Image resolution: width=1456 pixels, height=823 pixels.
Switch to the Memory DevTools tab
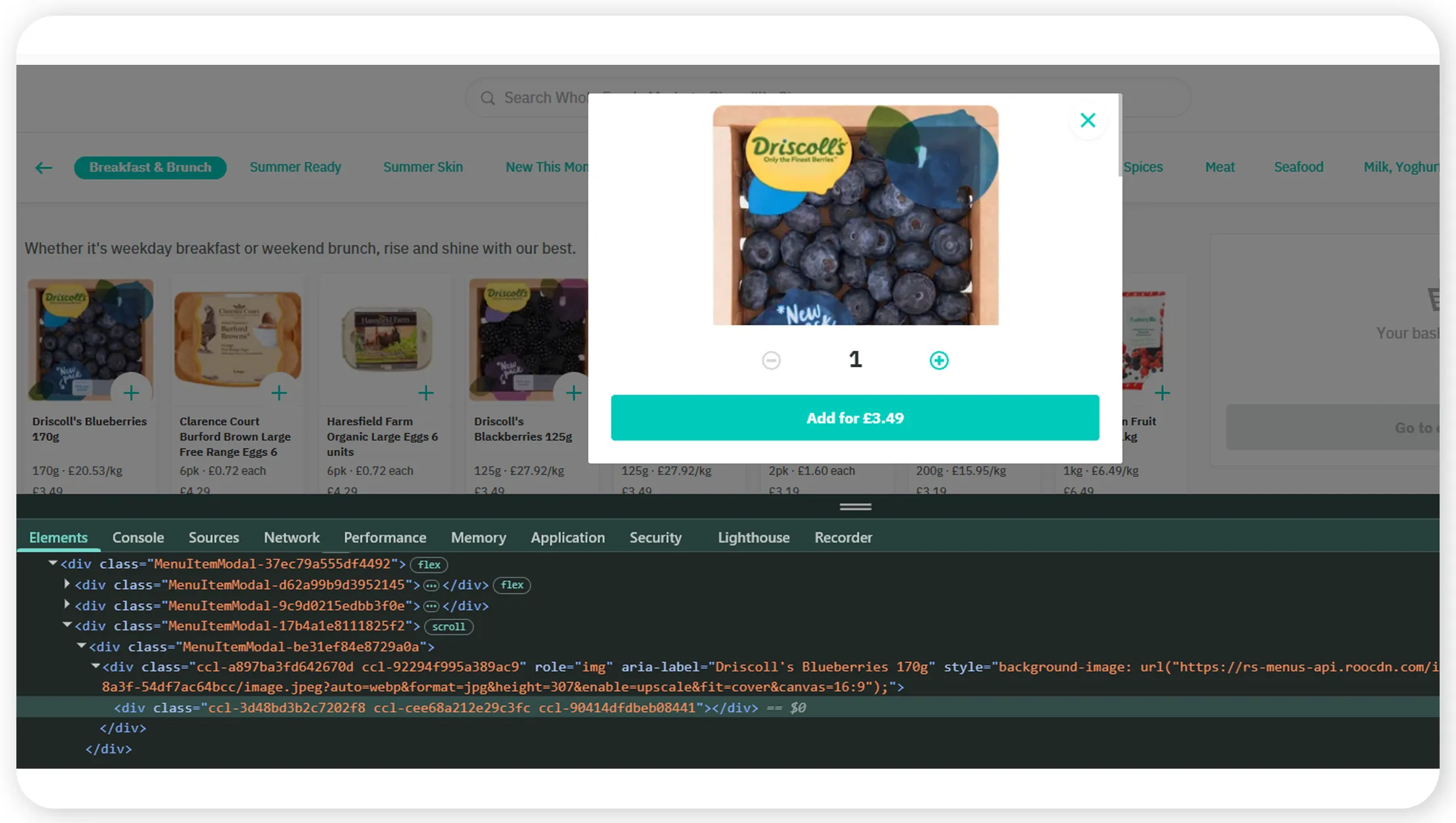(478, 538)
